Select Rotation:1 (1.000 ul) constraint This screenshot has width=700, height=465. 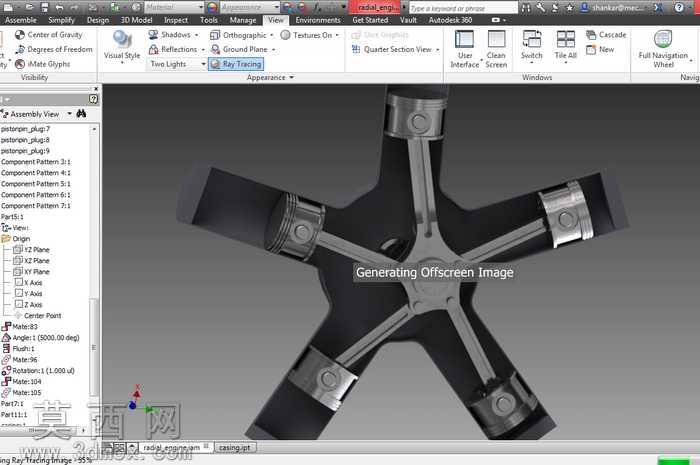pos(38,371)
